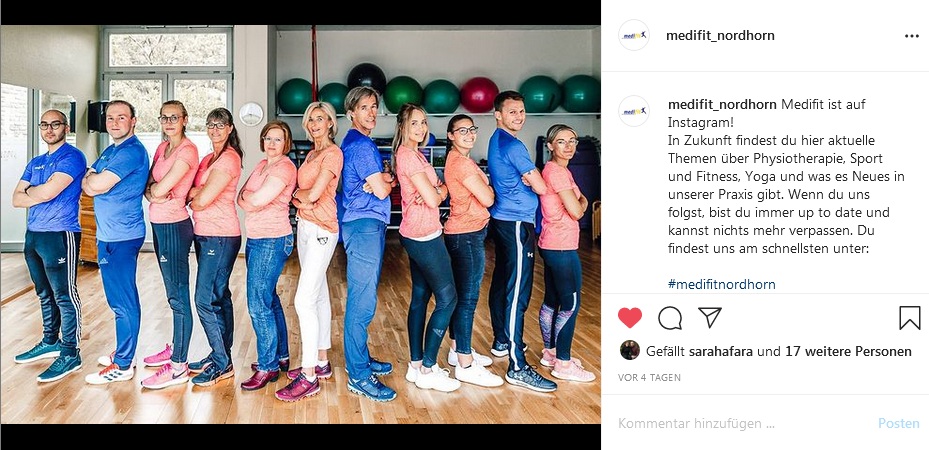The image size is (929, 450).
Task: Open the #medifitnordhorn hashtag
Action: pos(722,284)
